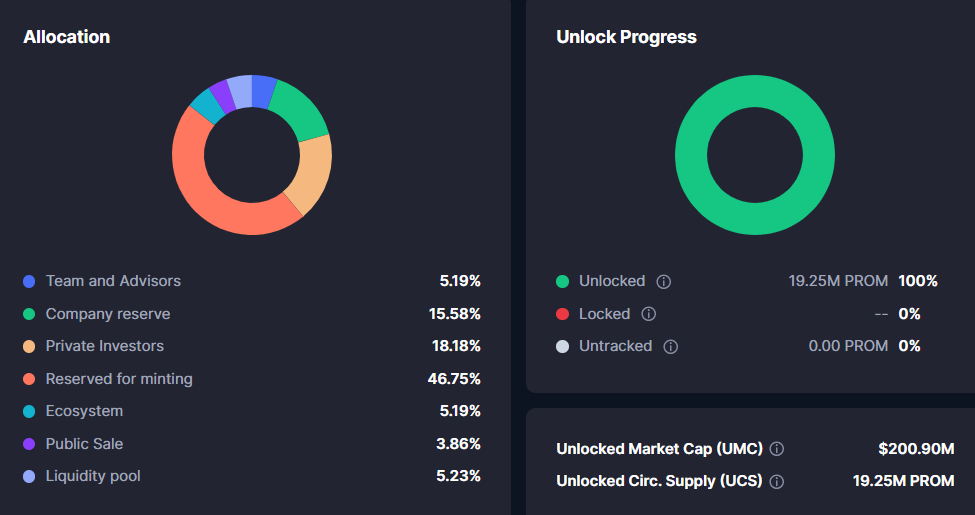Click the Unlocked Market Cap (UMC) label

pos(659,449)
